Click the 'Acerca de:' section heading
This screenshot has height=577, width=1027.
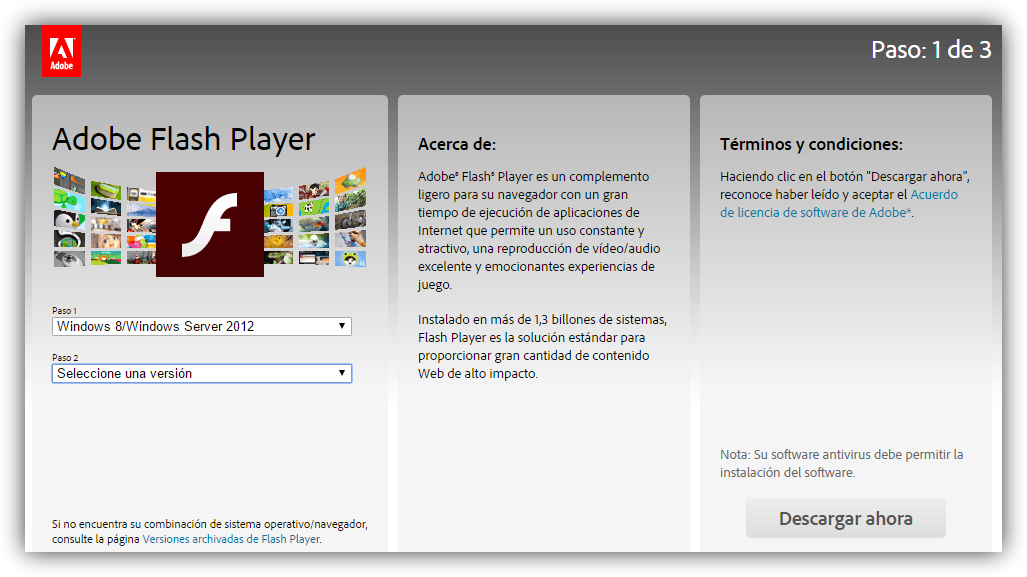coord(451,139)
